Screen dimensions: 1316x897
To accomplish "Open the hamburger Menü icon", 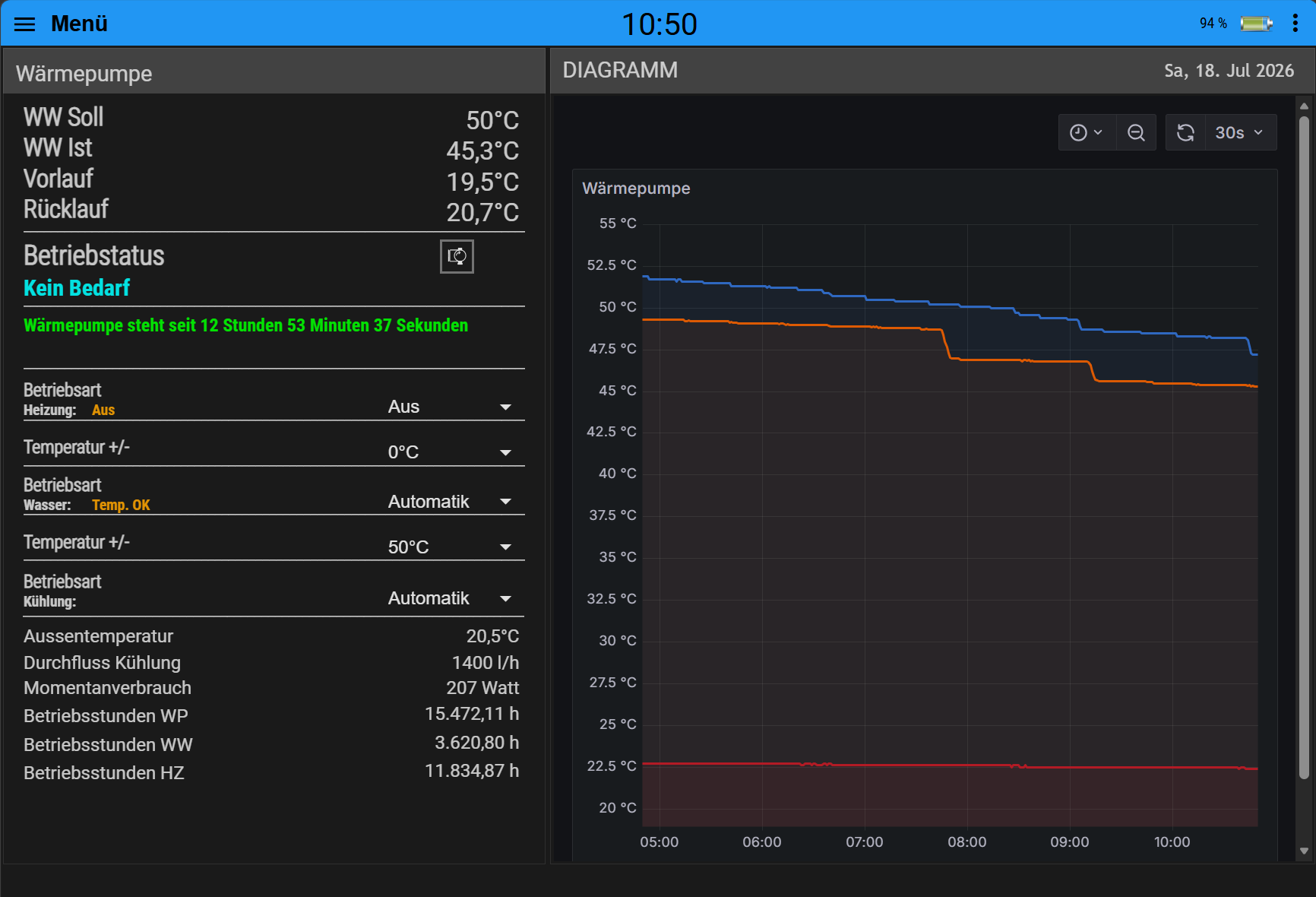I will [25, 24].
